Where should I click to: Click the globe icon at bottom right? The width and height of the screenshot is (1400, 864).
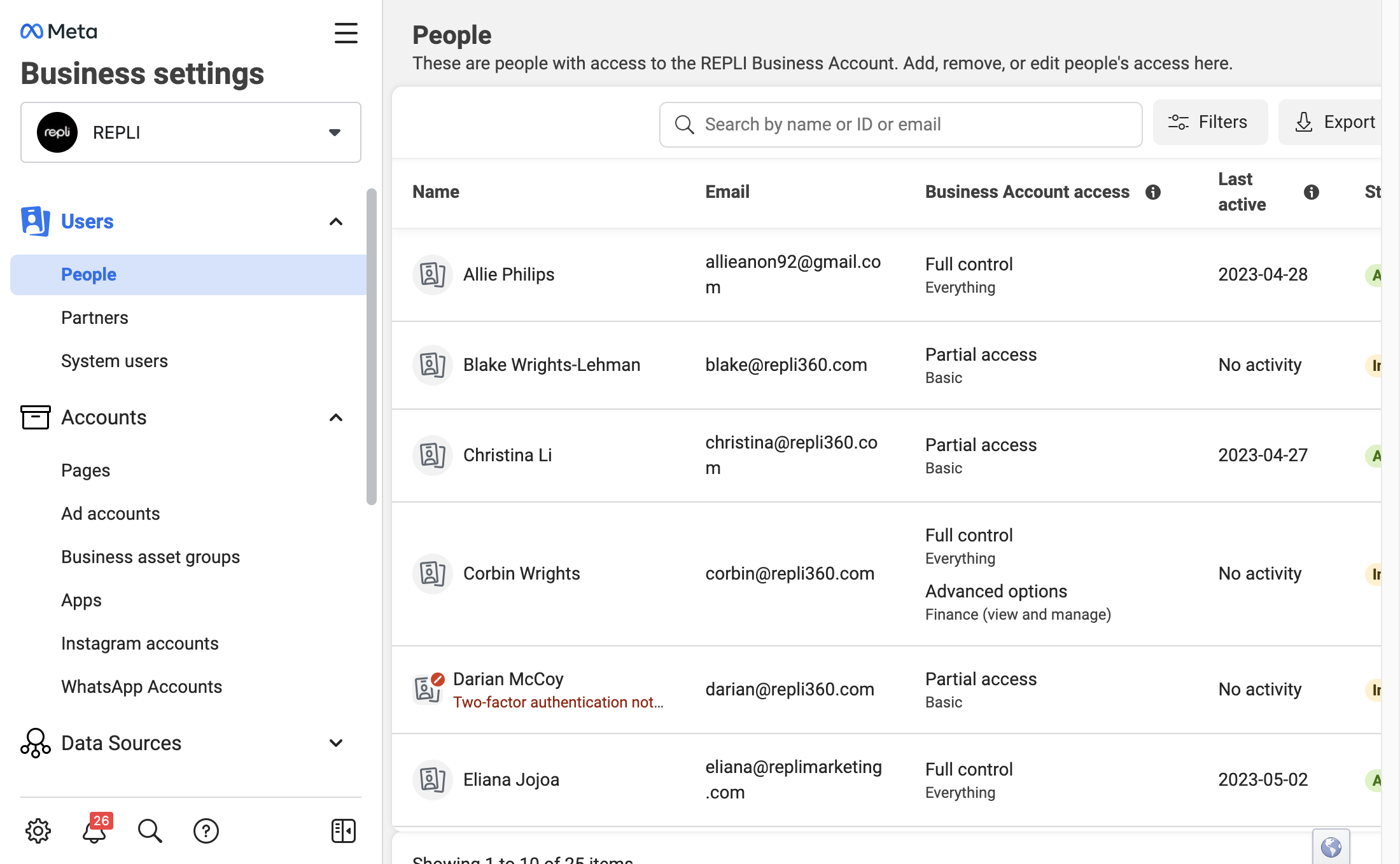pyautogui.click(x=1331, y=847)
